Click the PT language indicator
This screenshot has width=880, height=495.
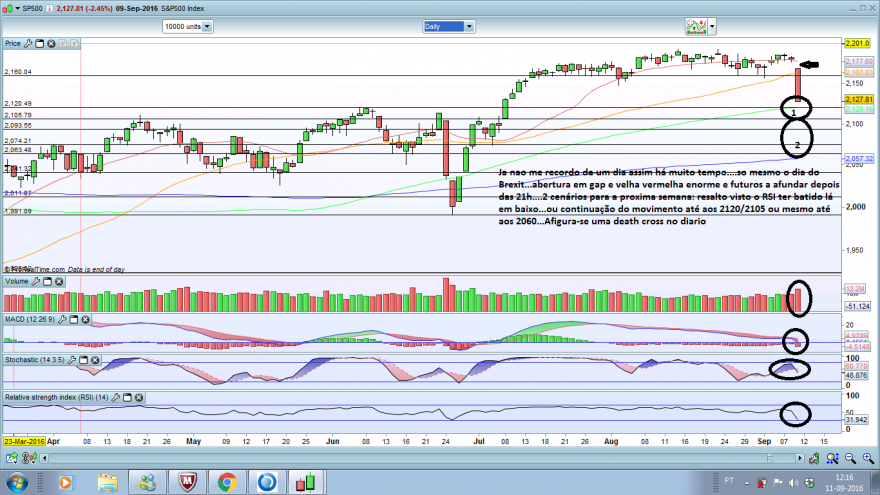pyautogui.click(x=729, y=481)
